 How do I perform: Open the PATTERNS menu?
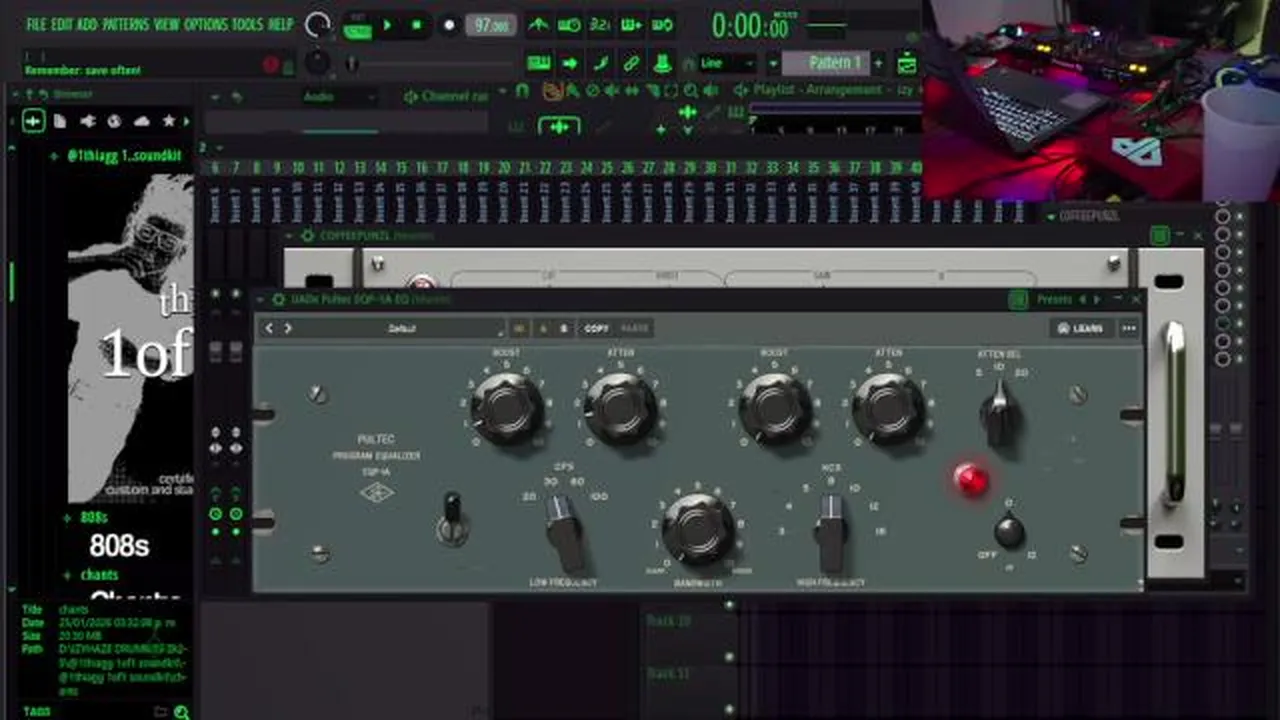tap(126, 24)
